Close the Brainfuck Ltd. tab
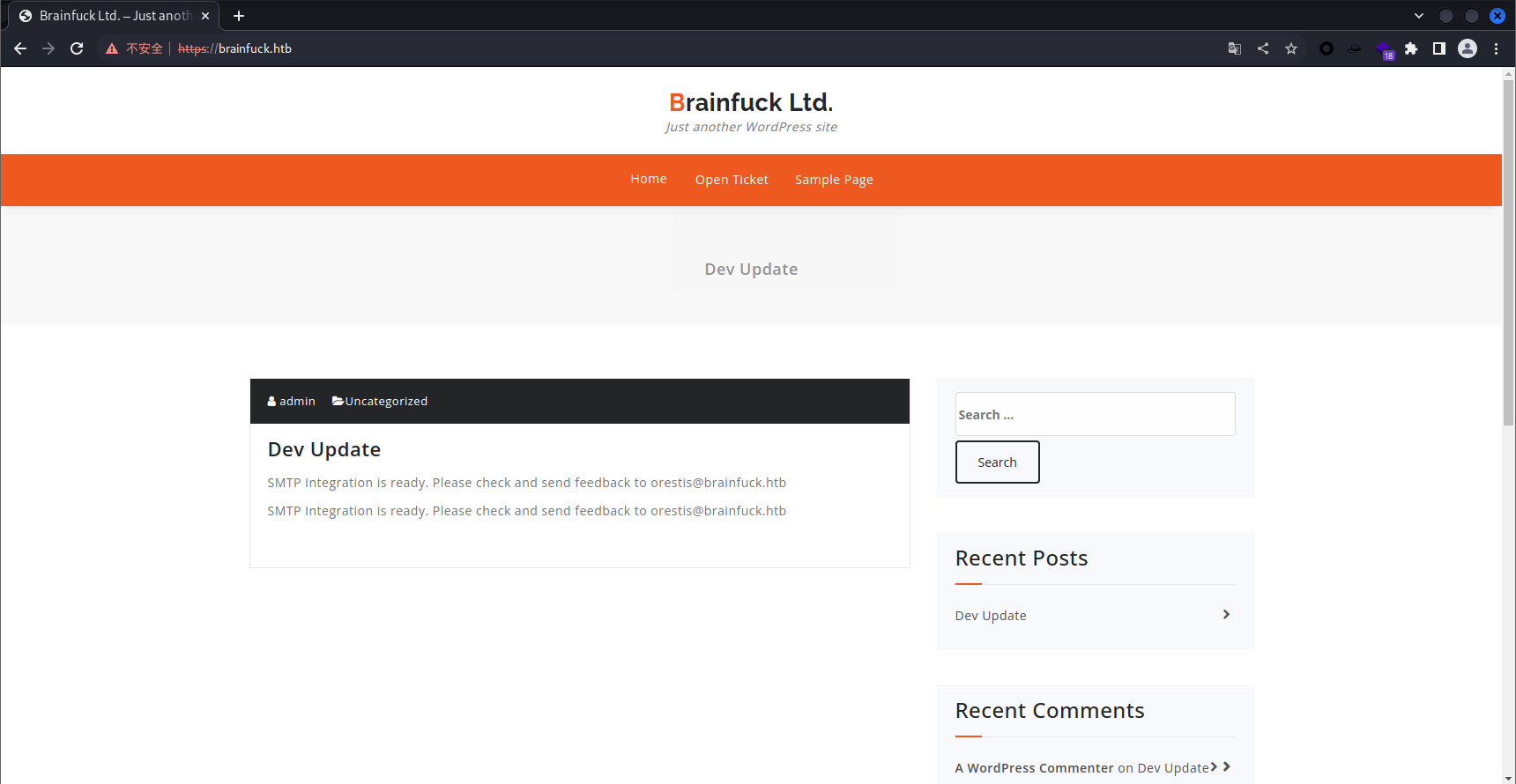The width and height of the screenshot is (1516, 784). click(205, 16)
